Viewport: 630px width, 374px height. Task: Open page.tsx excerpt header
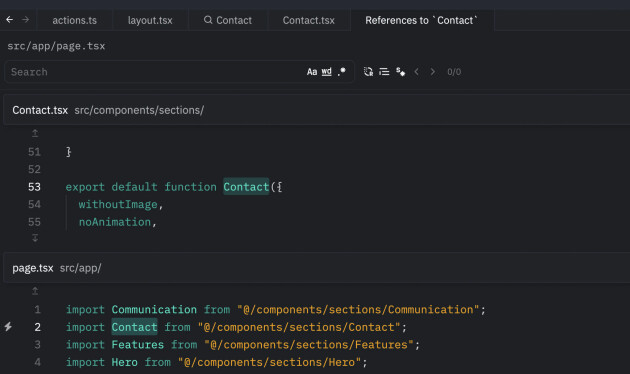(317, 268)
